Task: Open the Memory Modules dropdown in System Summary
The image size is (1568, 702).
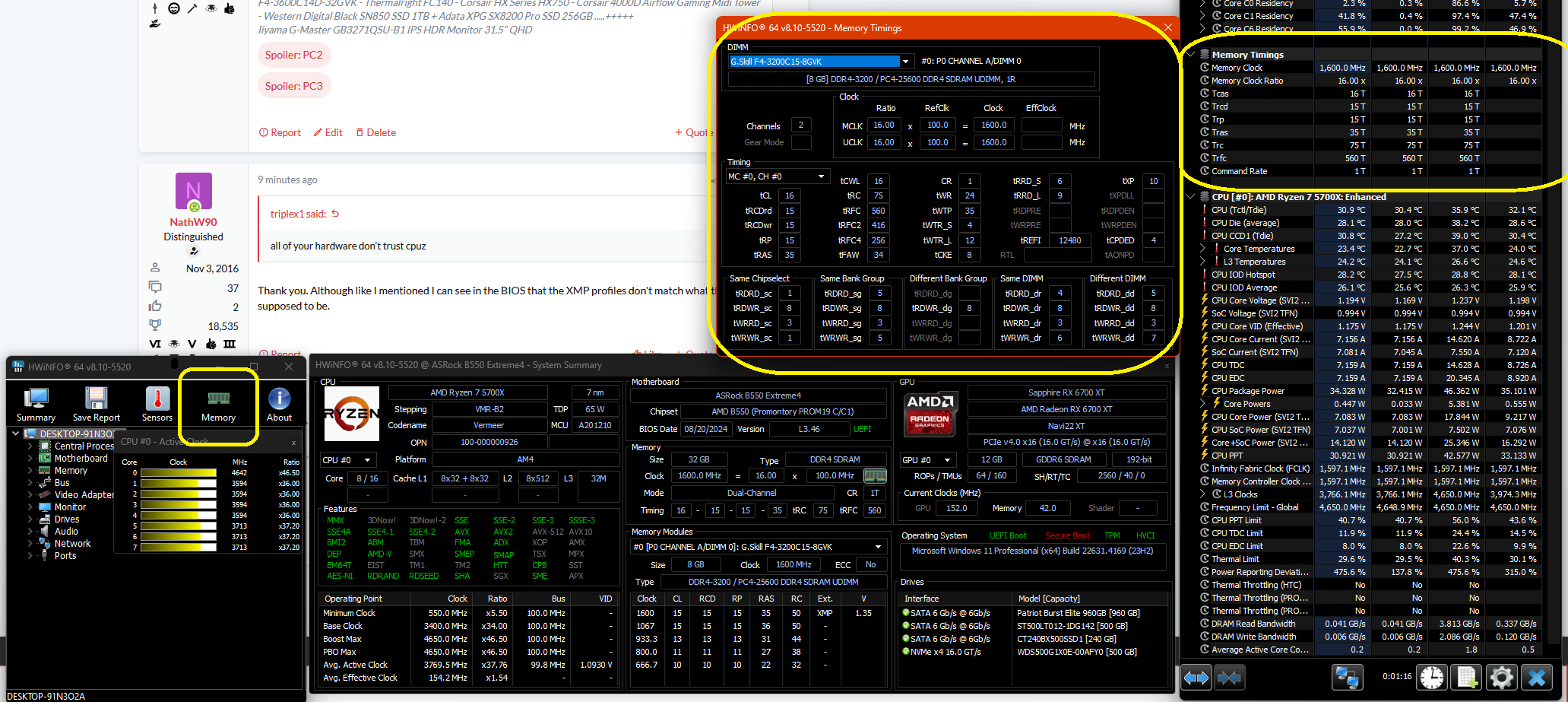Action: [x=759, y=547]
